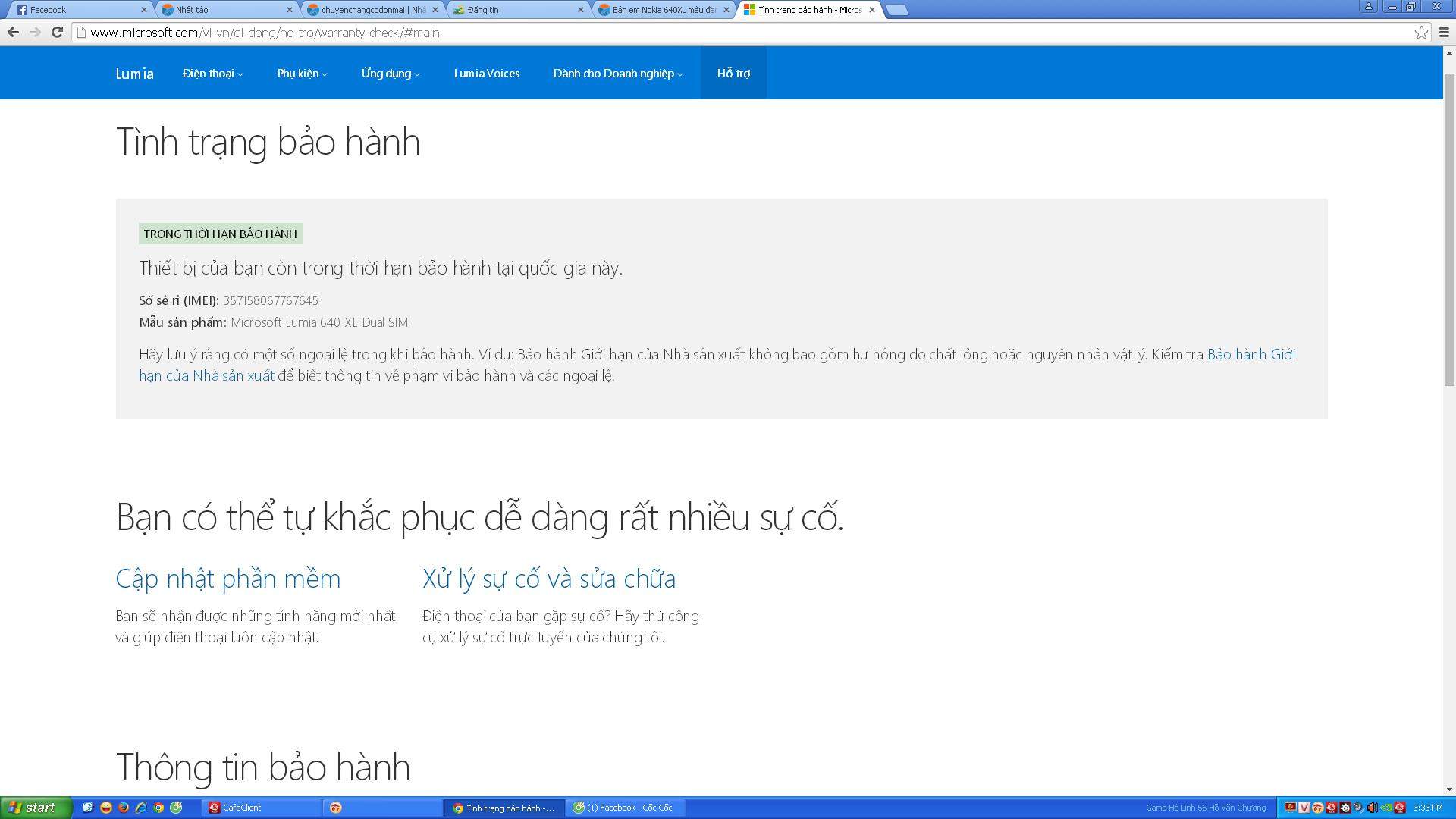Click Game Hà Linh 56 Hồ Văn Chương text
This screenshot has width=1456, height=819.
pos(1206,808)
